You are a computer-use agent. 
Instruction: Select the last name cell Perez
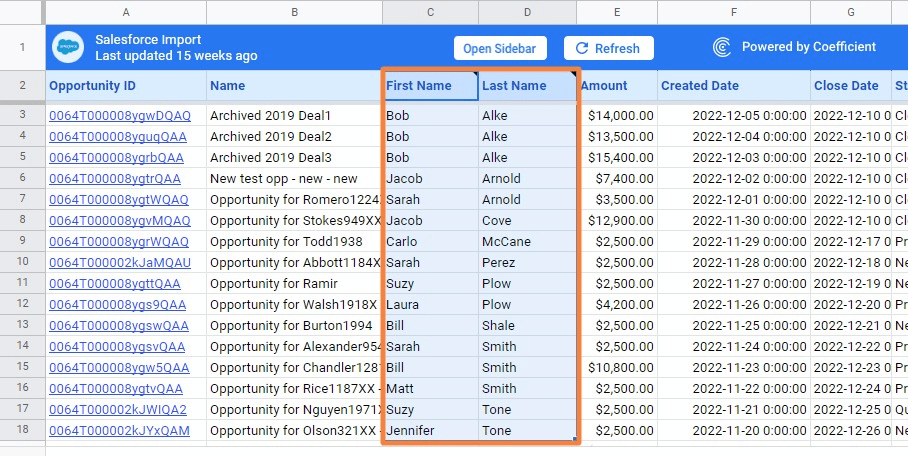tap(527, 262)
